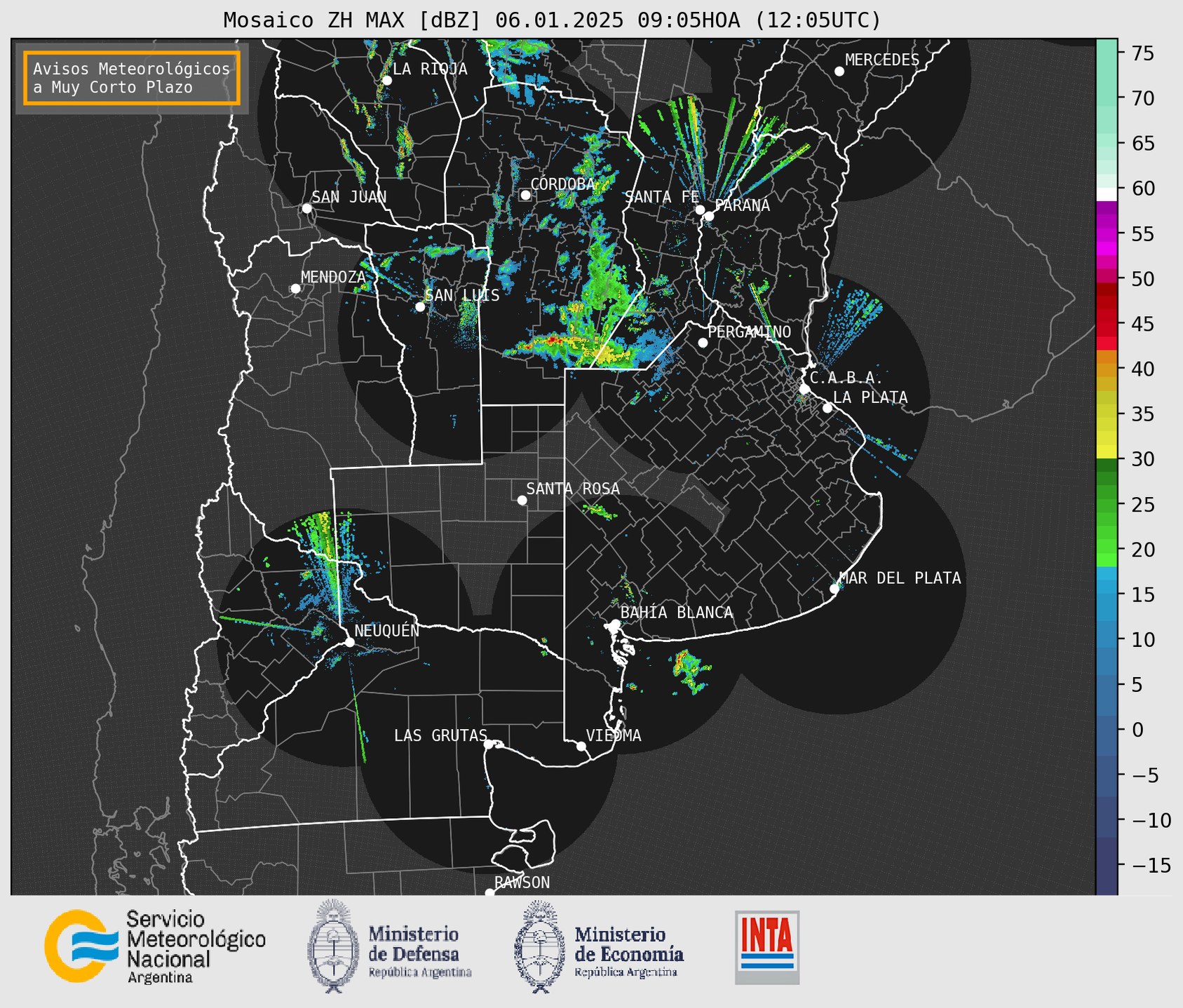Select the Viedma city marker
This screenshot has height=1008, width=1183.
click(581, 746)
